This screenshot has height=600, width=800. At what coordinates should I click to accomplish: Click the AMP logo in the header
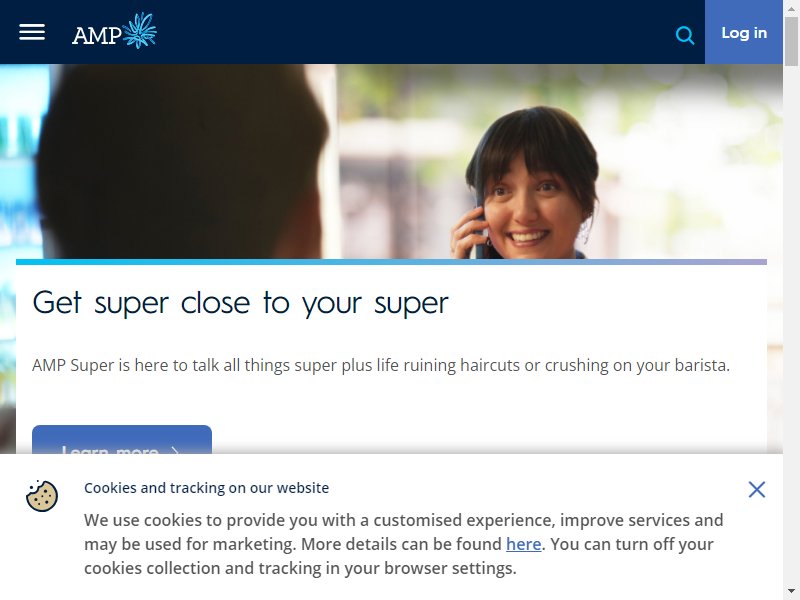point(114,31)
